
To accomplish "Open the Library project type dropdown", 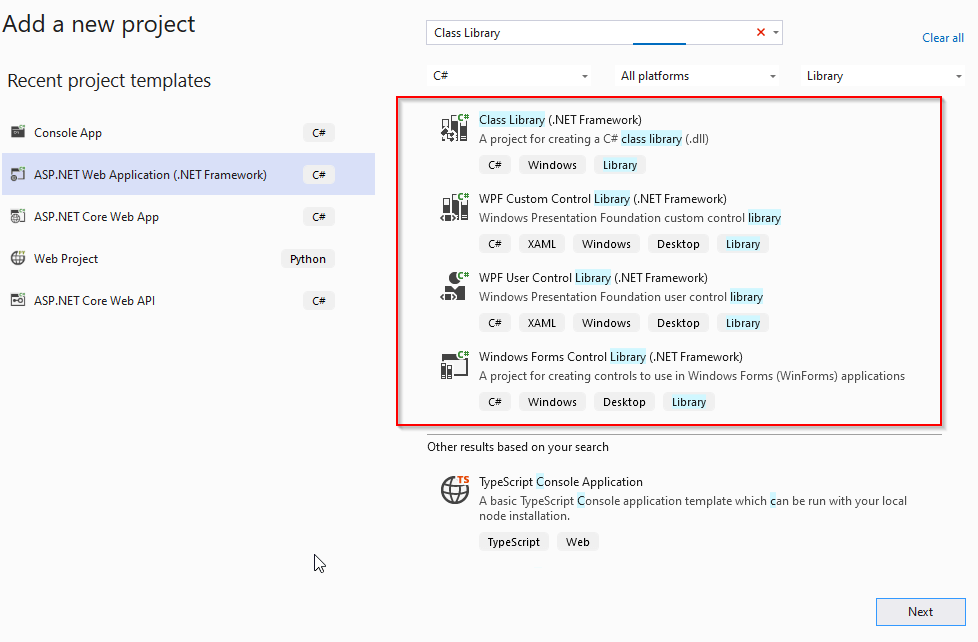I will pyautogui.click(x=884, y=75).
